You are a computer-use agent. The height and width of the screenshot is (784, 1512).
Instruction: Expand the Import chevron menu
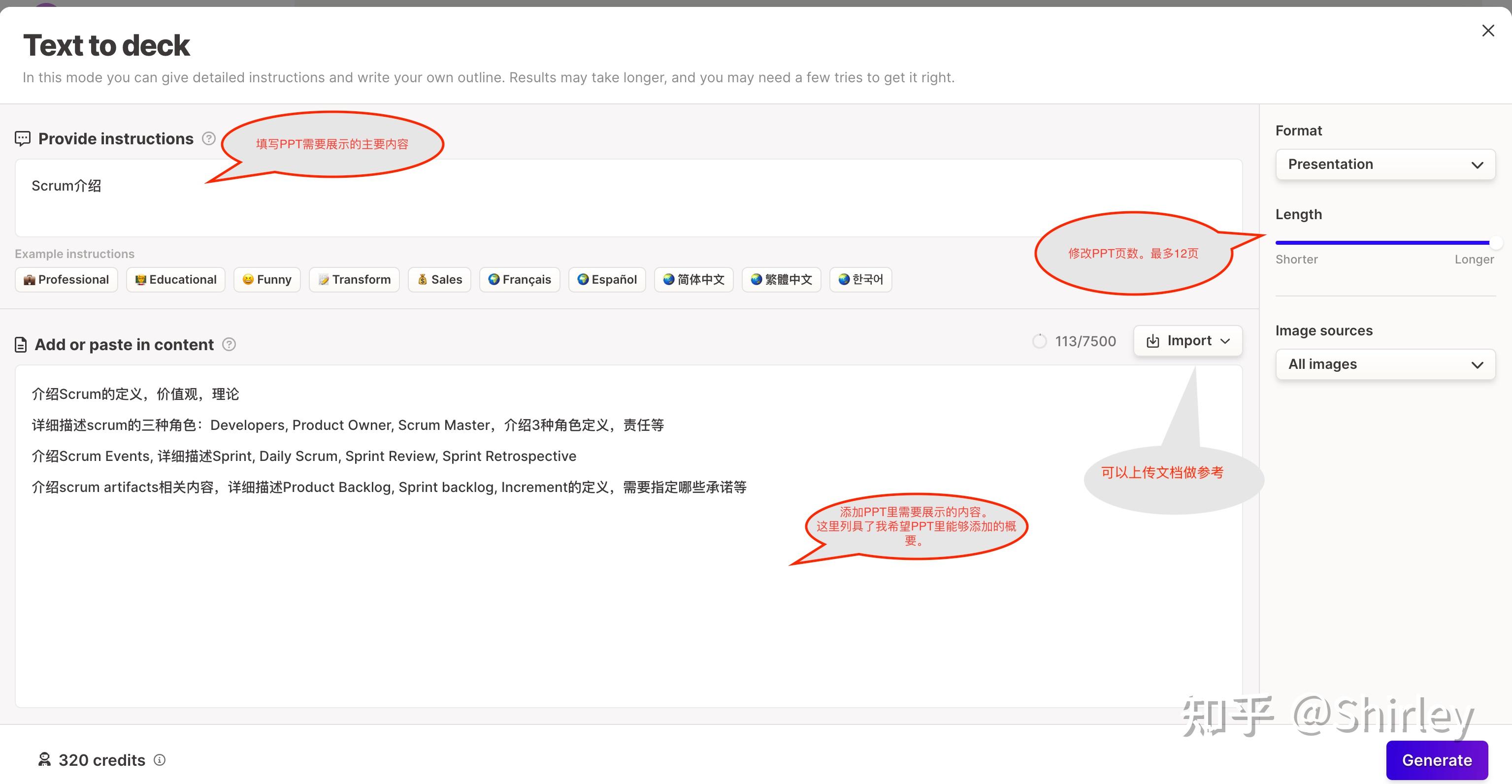pyautogui.click(x=1225, y=341)
